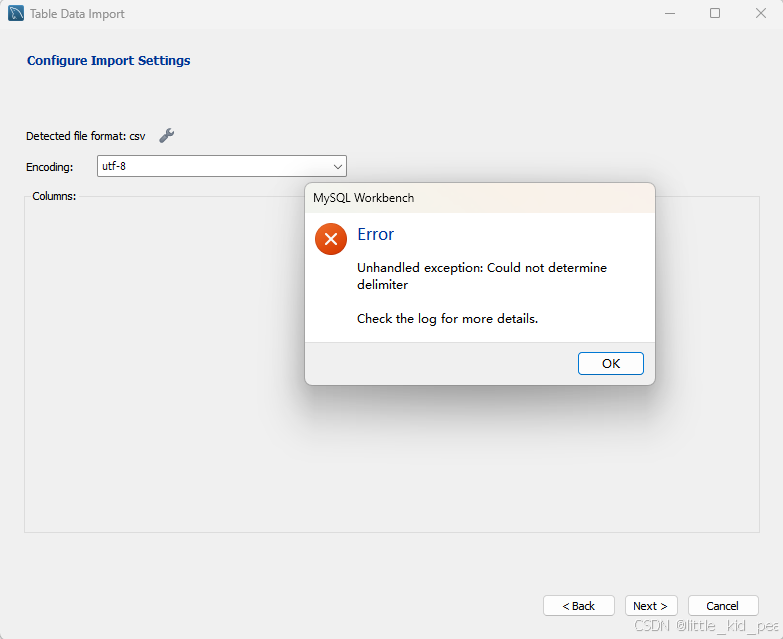This screenshot has width=783, height=639.
Task: Go back with the < Back button
Action: [579, 606]
